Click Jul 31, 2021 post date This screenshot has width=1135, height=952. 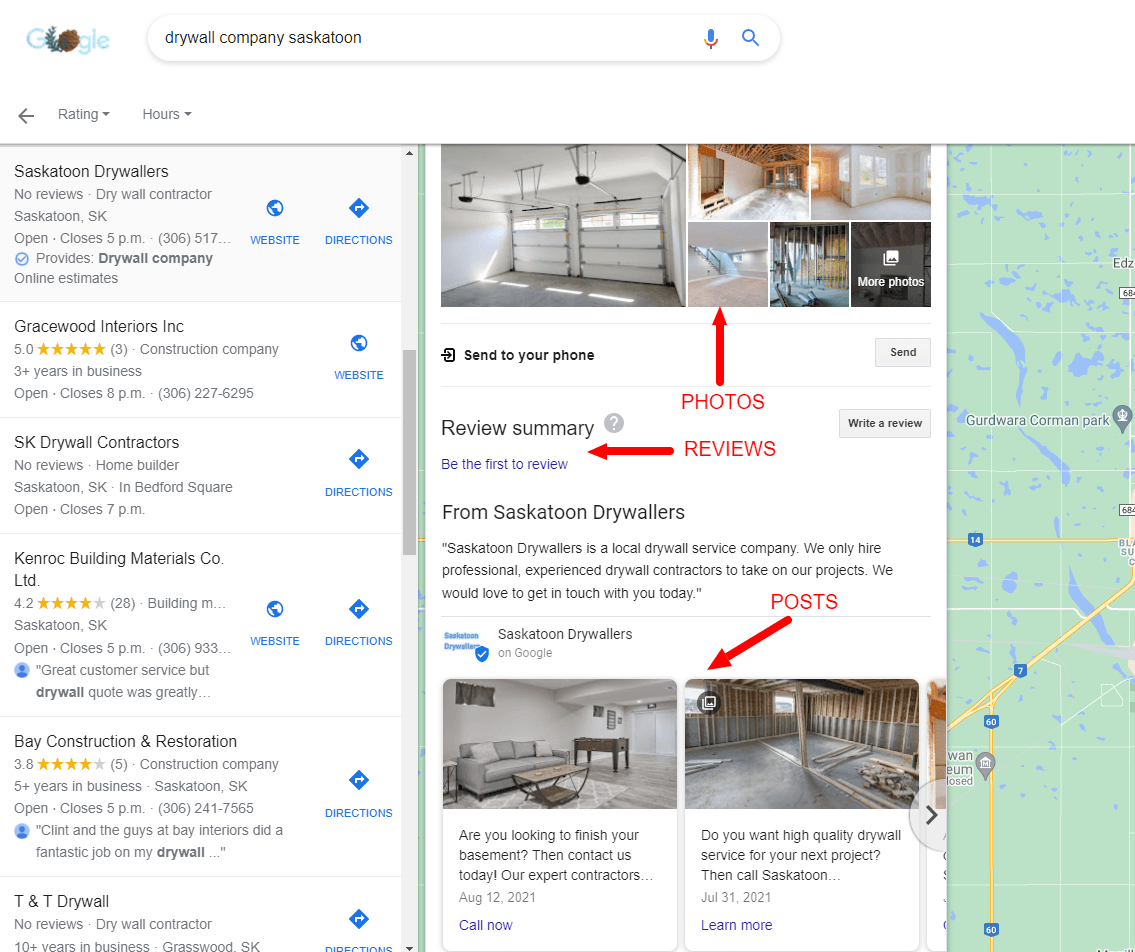tap(735, 898)
